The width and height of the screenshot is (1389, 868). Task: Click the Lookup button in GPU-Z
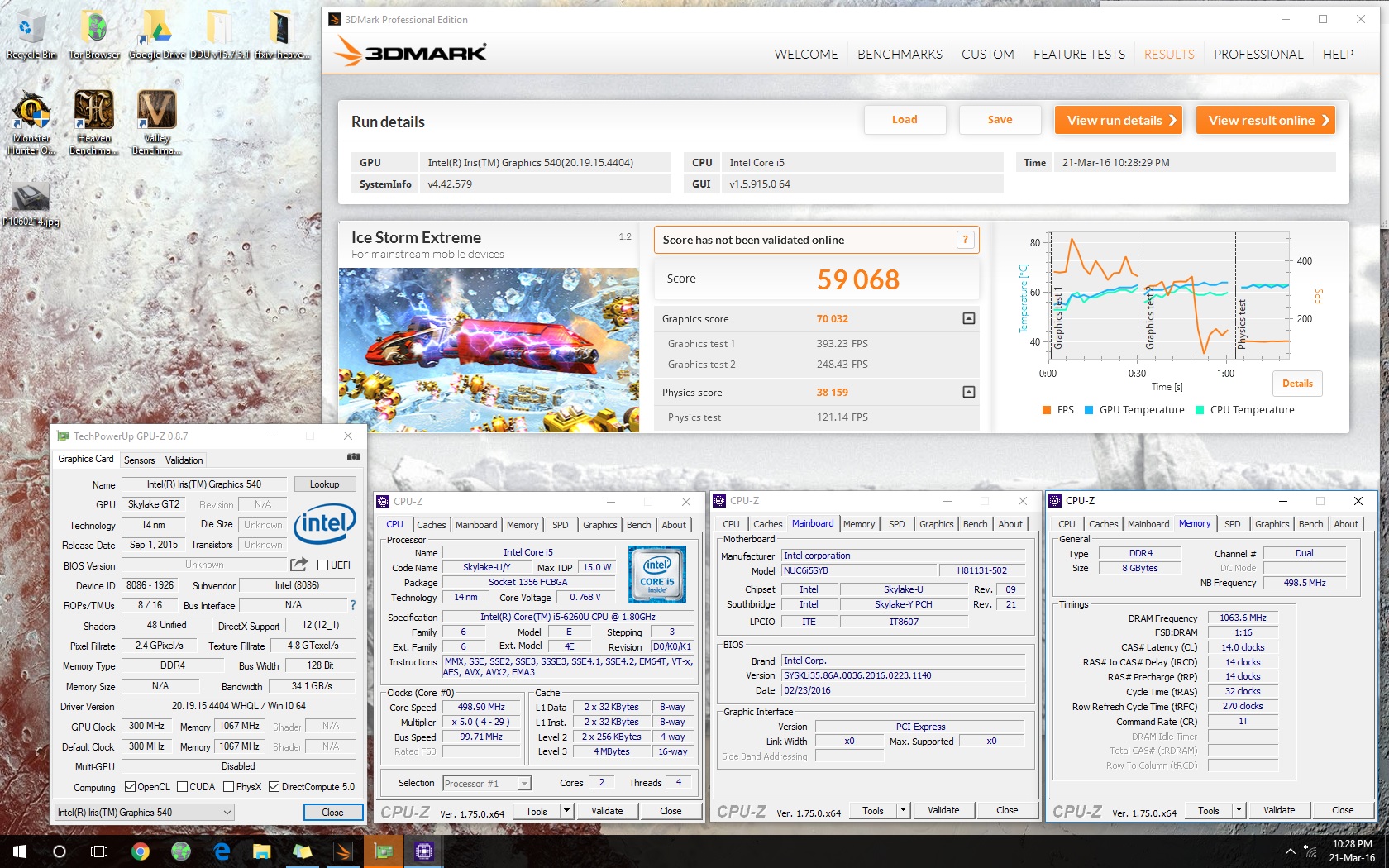click(x=324, y=484)
